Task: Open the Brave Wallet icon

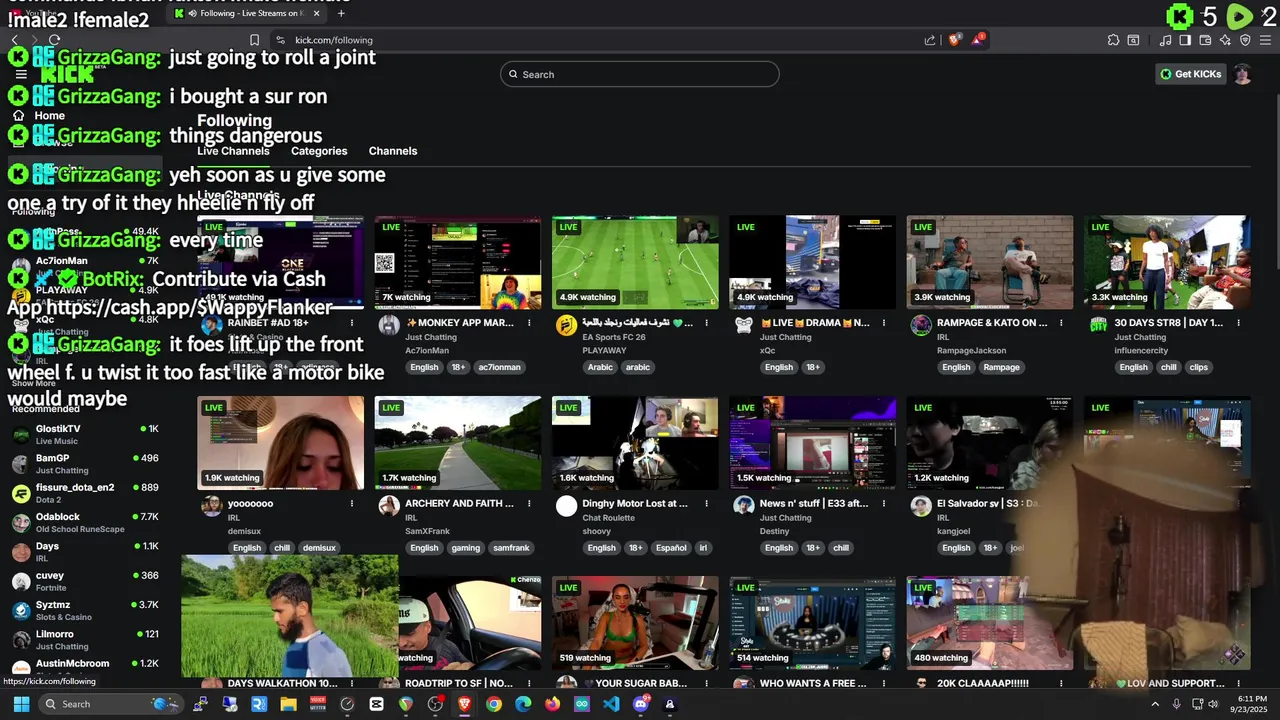Action: (1205, 40)
